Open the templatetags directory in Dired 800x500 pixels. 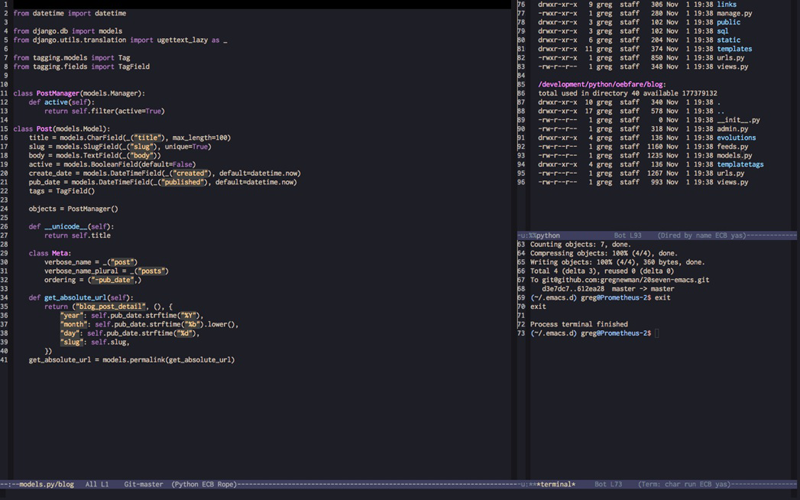point(742,165)
